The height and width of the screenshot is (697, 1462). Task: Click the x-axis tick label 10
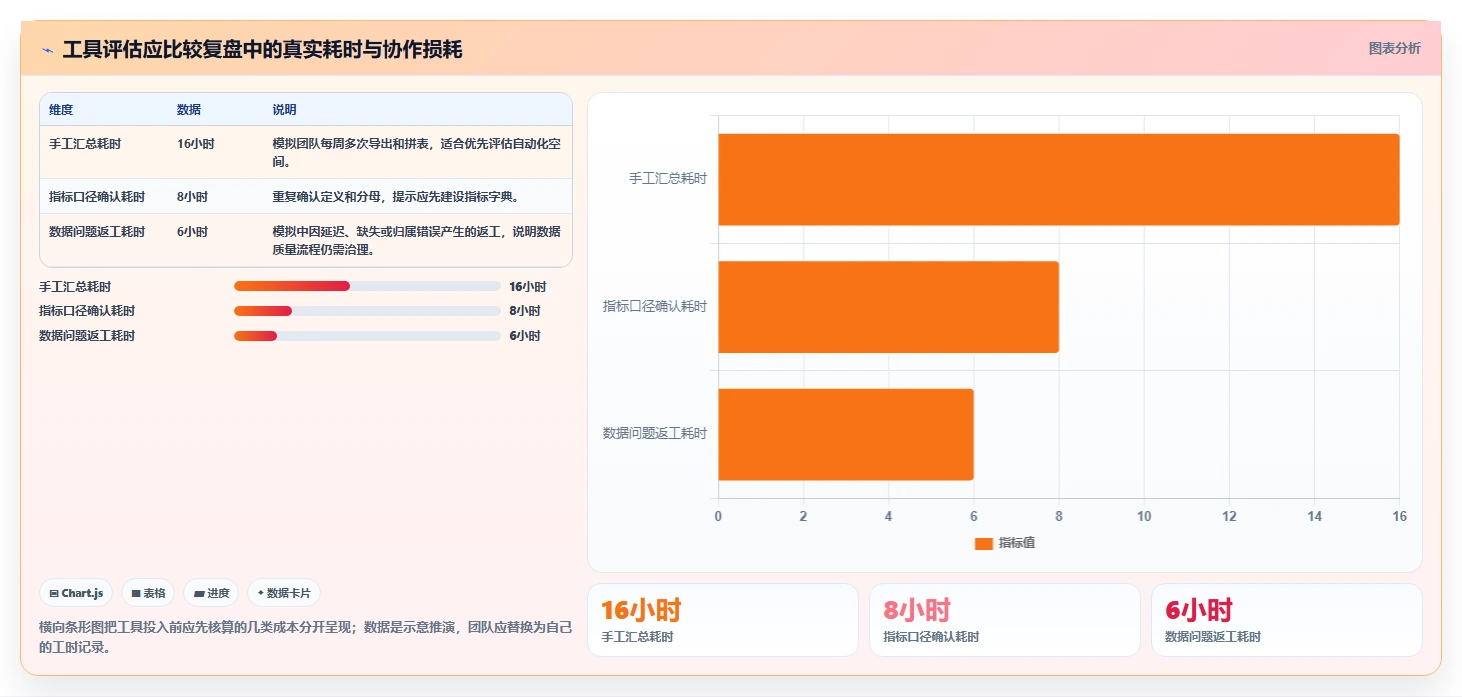point(1144,517)
